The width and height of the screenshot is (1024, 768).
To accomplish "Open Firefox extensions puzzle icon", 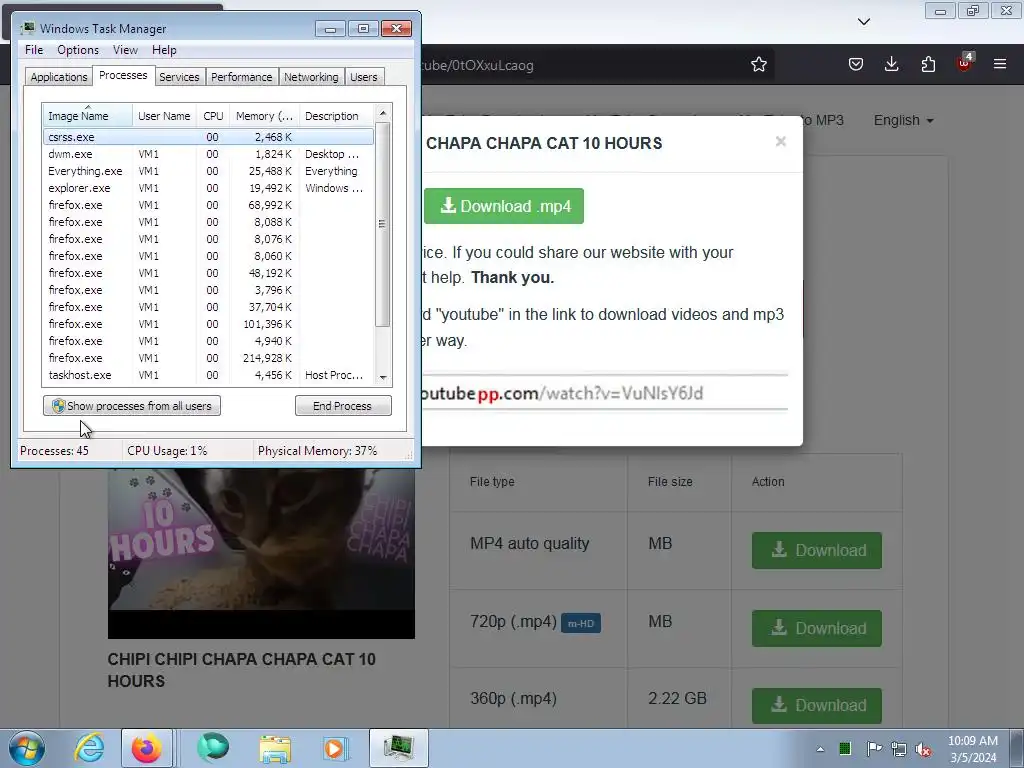I will click(928, 64).
